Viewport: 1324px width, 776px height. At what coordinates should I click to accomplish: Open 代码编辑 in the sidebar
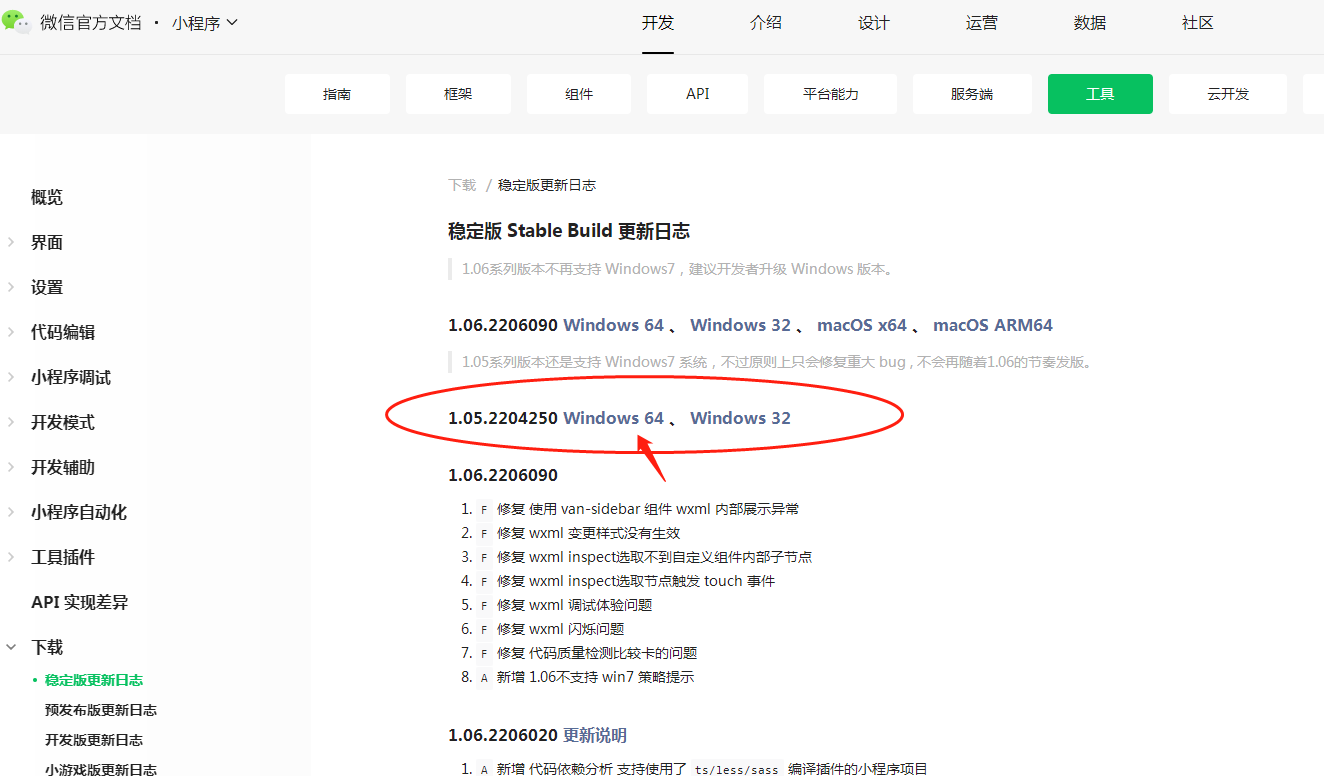click(x=63, y=332)
